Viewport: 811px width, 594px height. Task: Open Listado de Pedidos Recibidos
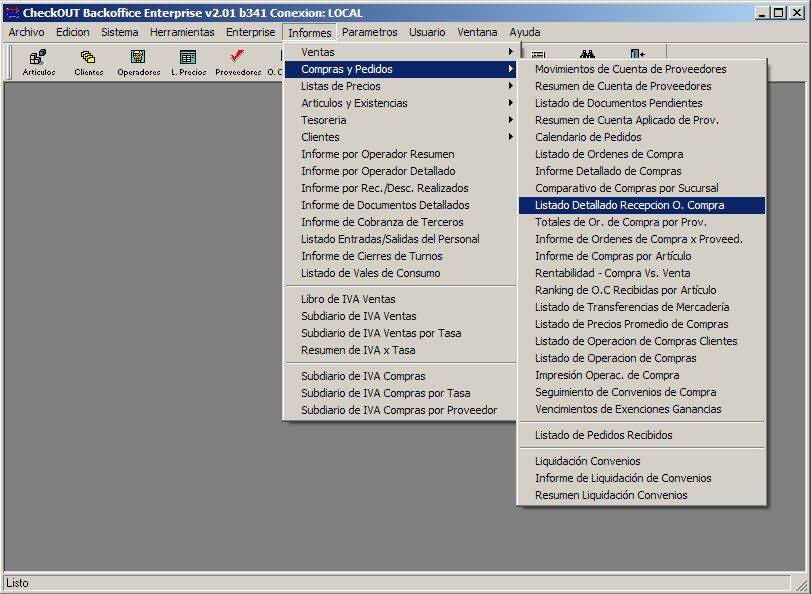642,436
